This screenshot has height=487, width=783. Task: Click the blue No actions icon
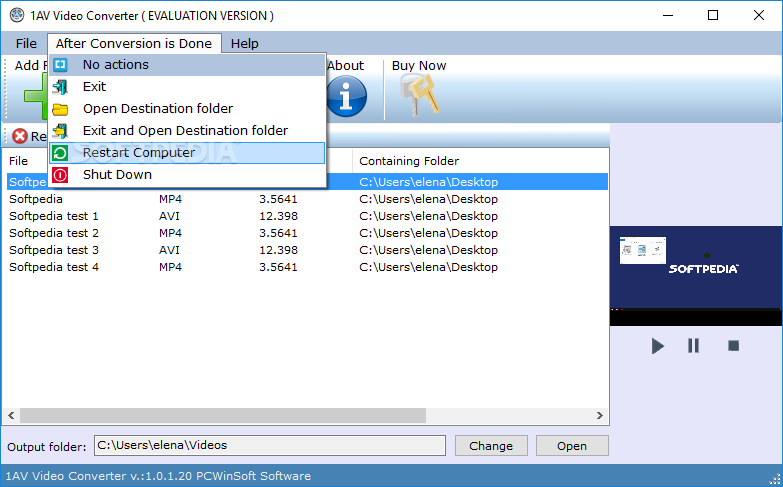[x=60, y=65]
